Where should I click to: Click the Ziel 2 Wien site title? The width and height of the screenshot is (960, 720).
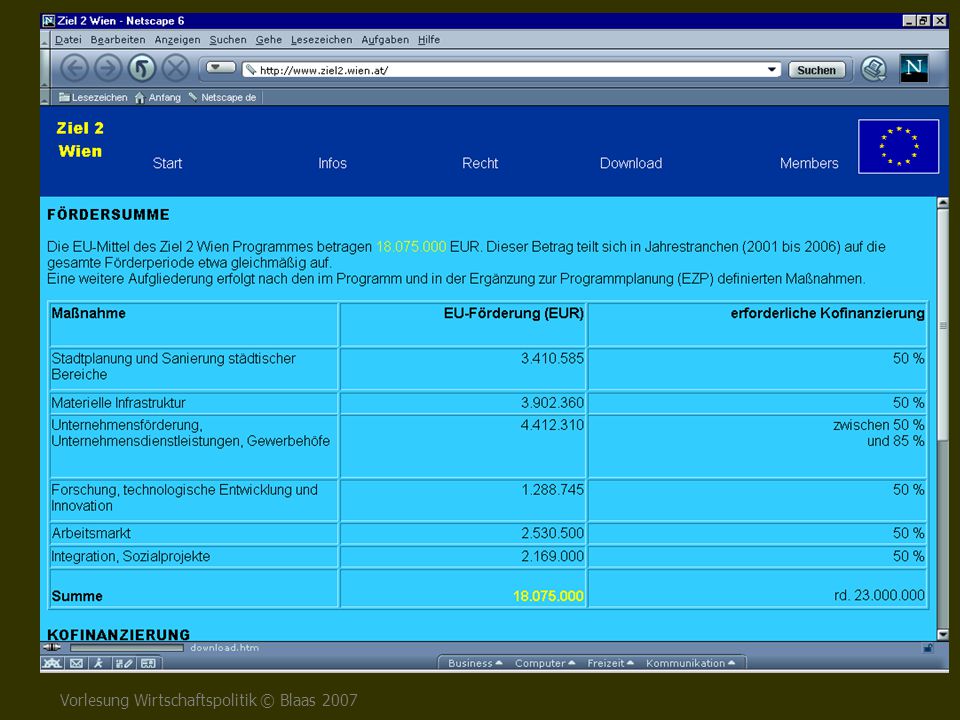point(80,140)
